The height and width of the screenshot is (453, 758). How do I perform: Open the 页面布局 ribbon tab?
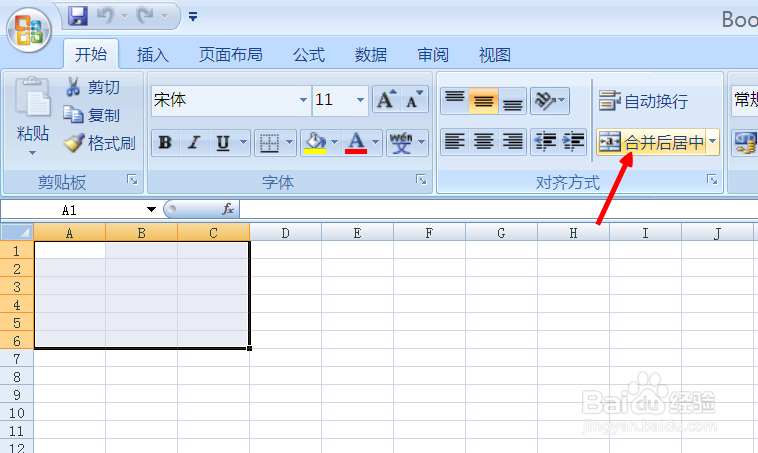coord(231,55)
